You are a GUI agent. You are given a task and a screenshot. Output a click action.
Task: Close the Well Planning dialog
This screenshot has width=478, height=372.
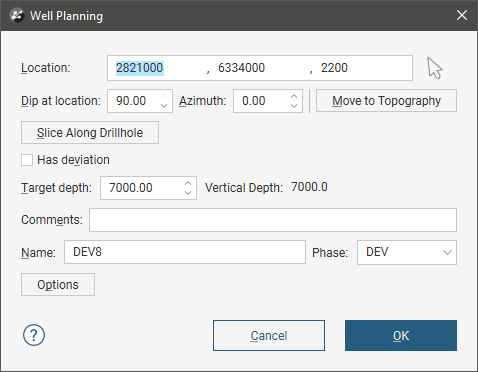click(462, 15)
